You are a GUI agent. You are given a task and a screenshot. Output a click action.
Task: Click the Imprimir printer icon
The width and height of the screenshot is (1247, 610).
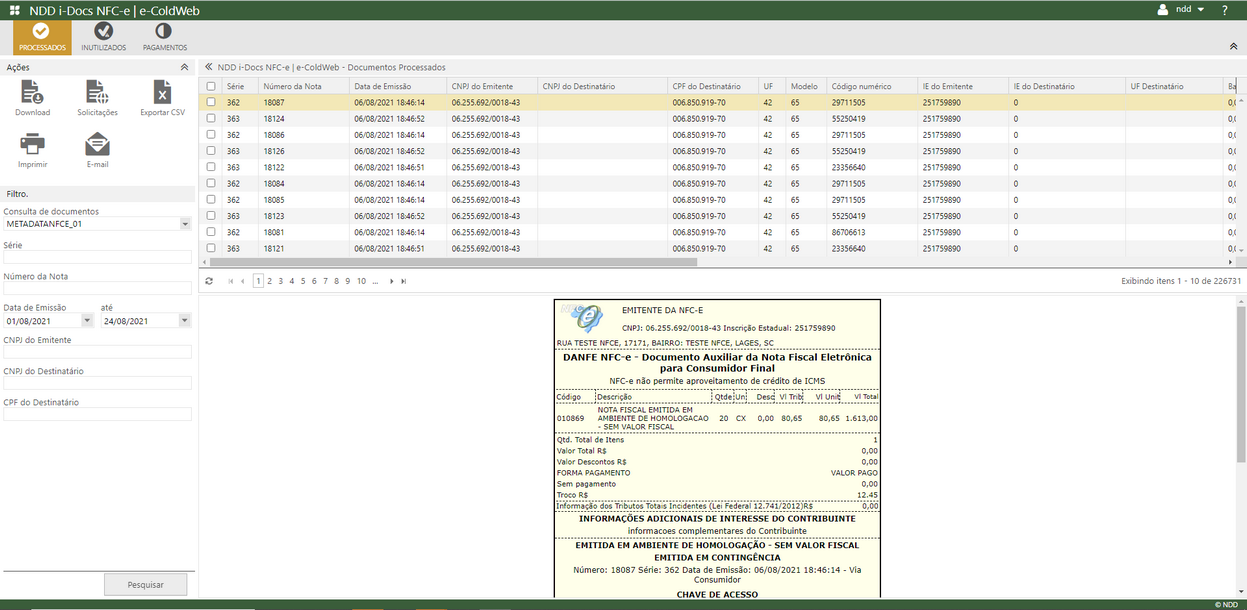(32, 144)
